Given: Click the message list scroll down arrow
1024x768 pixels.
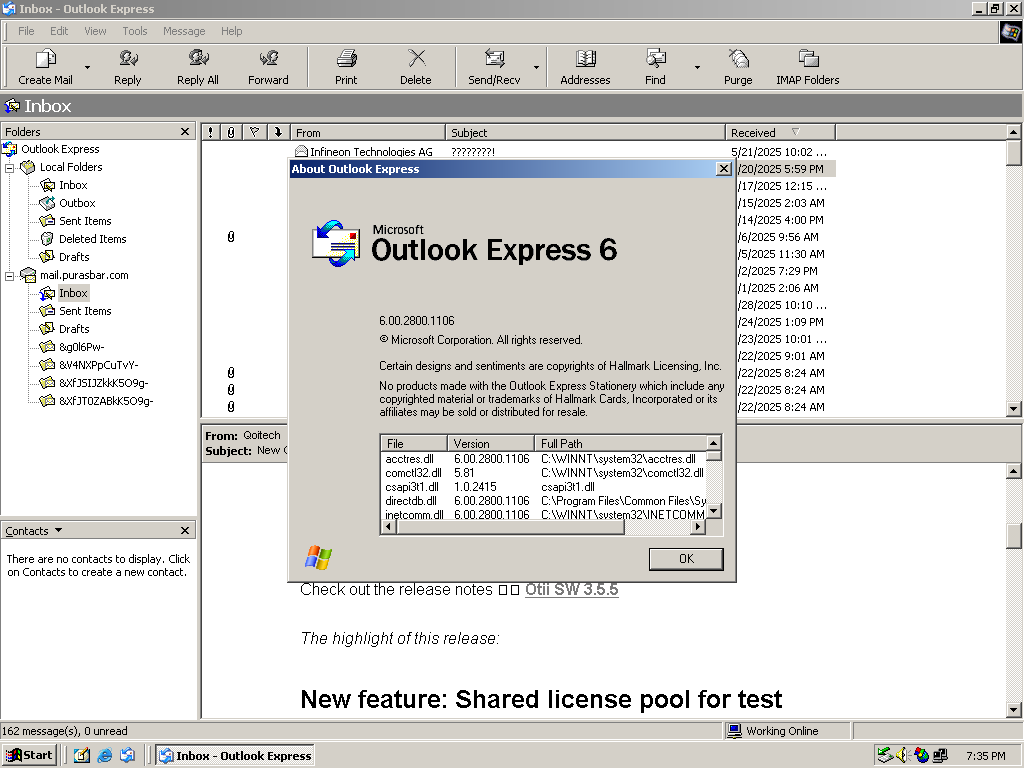Looking at the screenshot, I should 1014,409.
